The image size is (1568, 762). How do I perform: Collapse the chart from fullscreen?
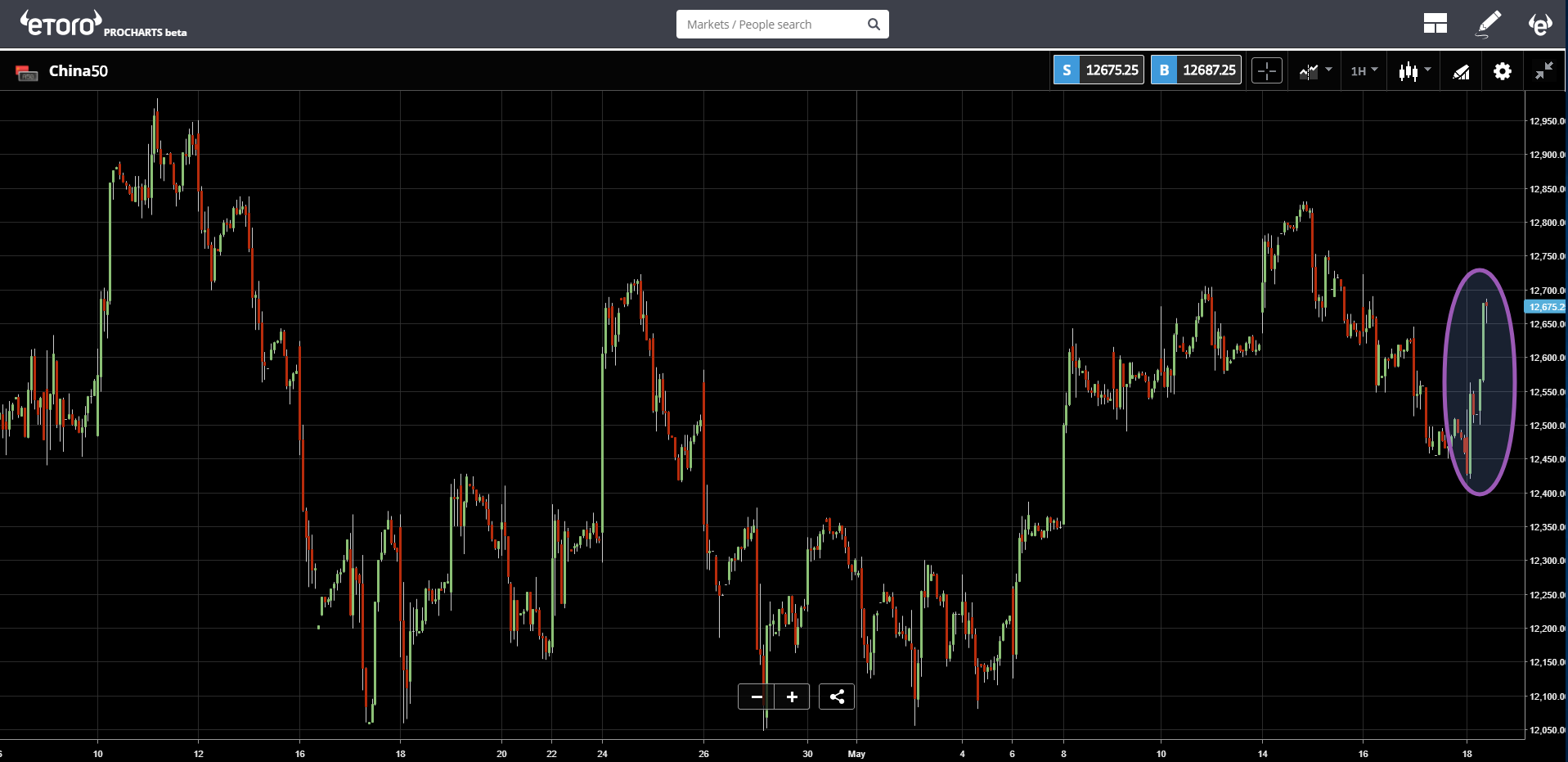(x=1543, y=71)
